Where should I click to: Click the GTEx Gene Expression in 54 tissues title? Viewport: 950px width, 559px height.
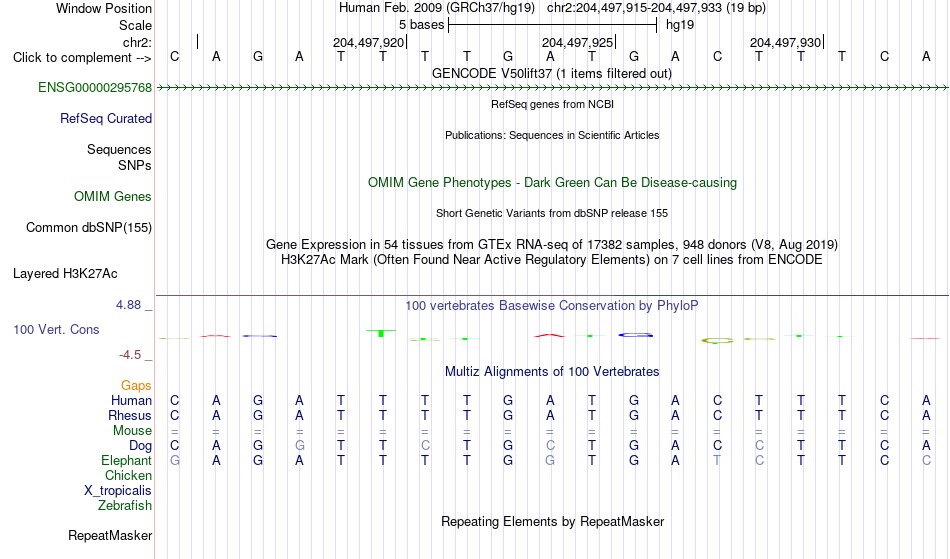point(552,245)
